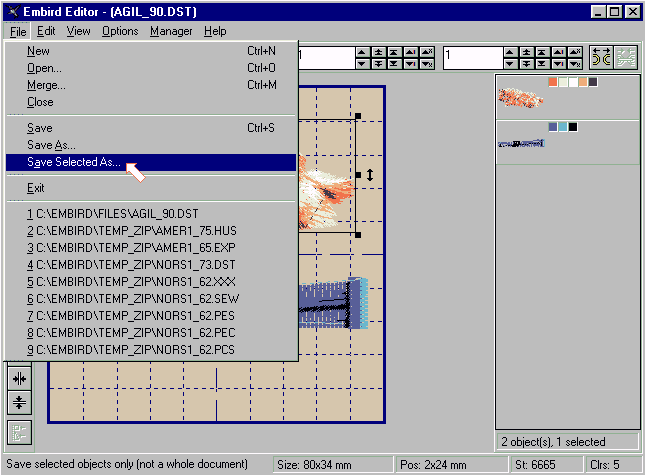
Task: Click the center horizontally icon
Action: (19, 378)
